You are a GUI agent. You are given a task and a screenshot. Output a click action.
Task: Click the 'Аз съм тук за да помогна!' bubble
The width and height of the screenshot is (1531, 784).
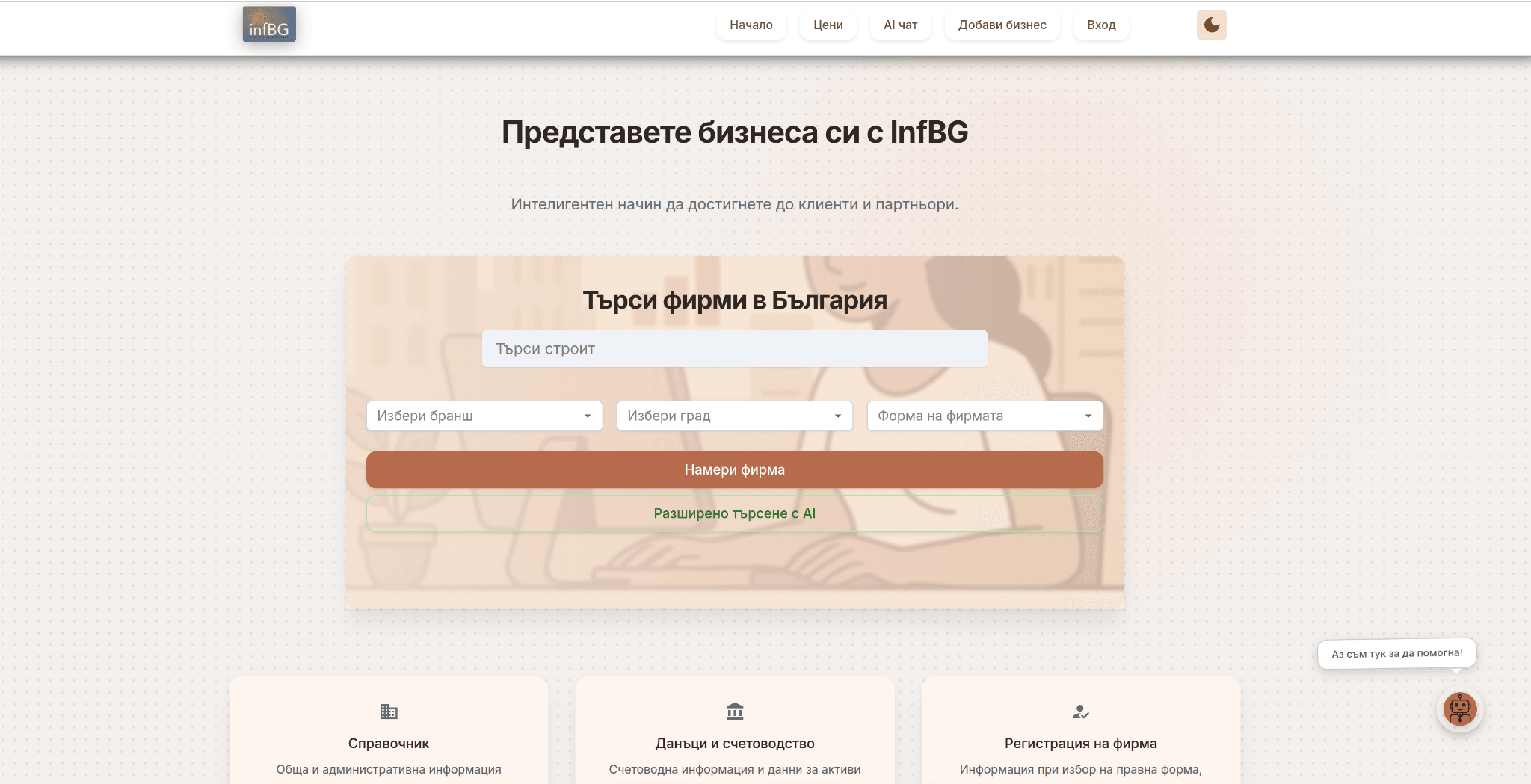tap(1396, 654)
